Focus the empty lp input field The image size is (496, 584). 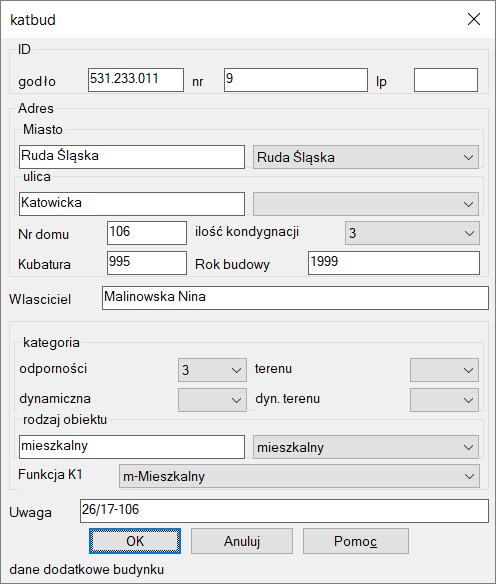click(446, 80)
